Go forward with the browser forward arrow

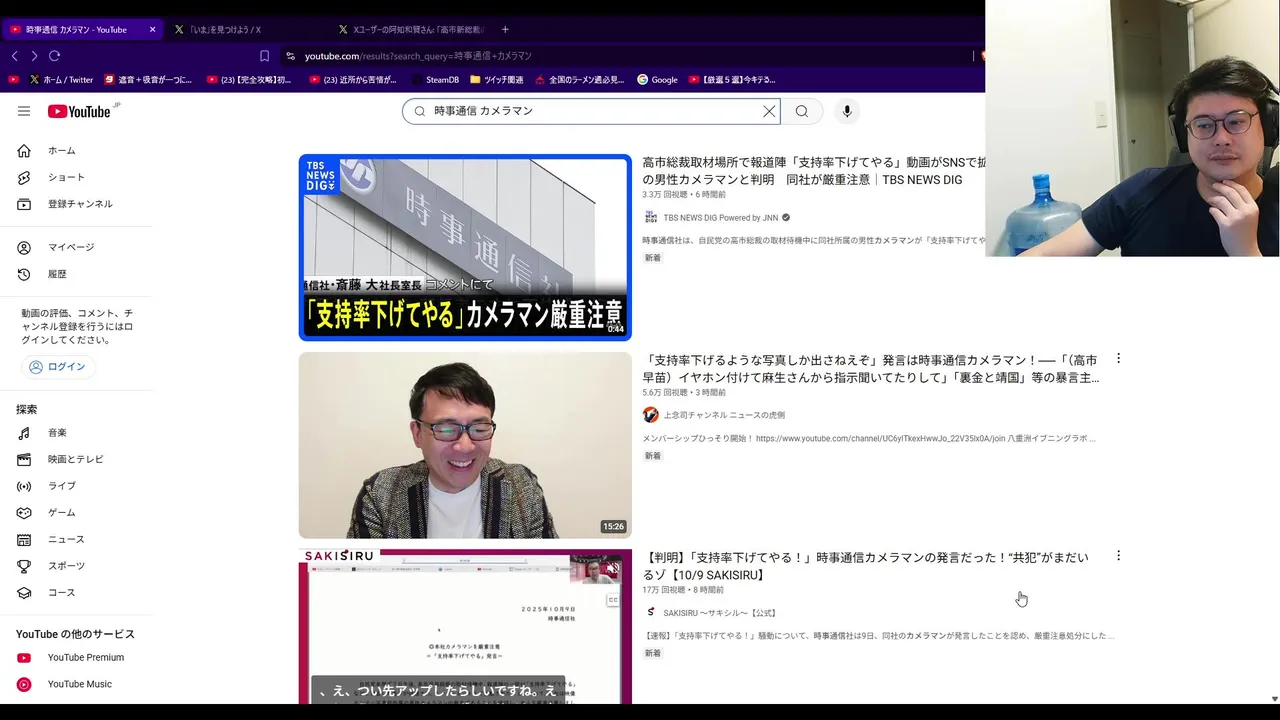pyautogui.click(x=34, y=56)
